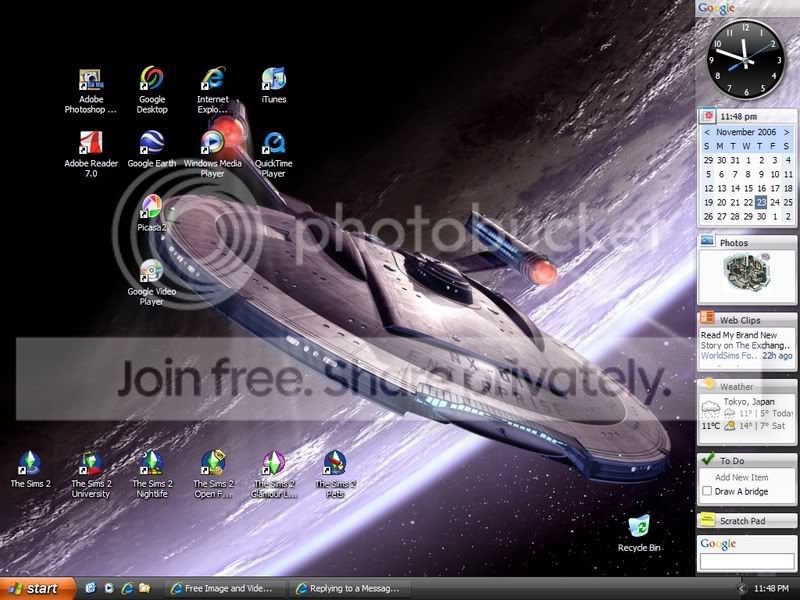Image resolution: width=800 pixels, height=600 pixels.
Task: Click the analog clock gadget
Action: (745, 60)
